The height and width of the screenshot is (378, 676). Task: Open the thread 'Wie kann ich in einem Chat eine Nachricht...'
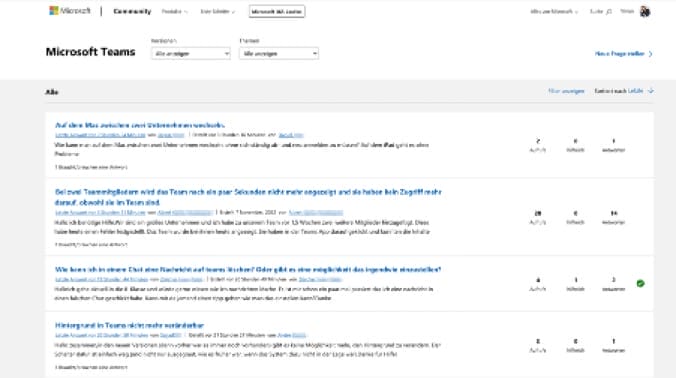tap(248, 269)
